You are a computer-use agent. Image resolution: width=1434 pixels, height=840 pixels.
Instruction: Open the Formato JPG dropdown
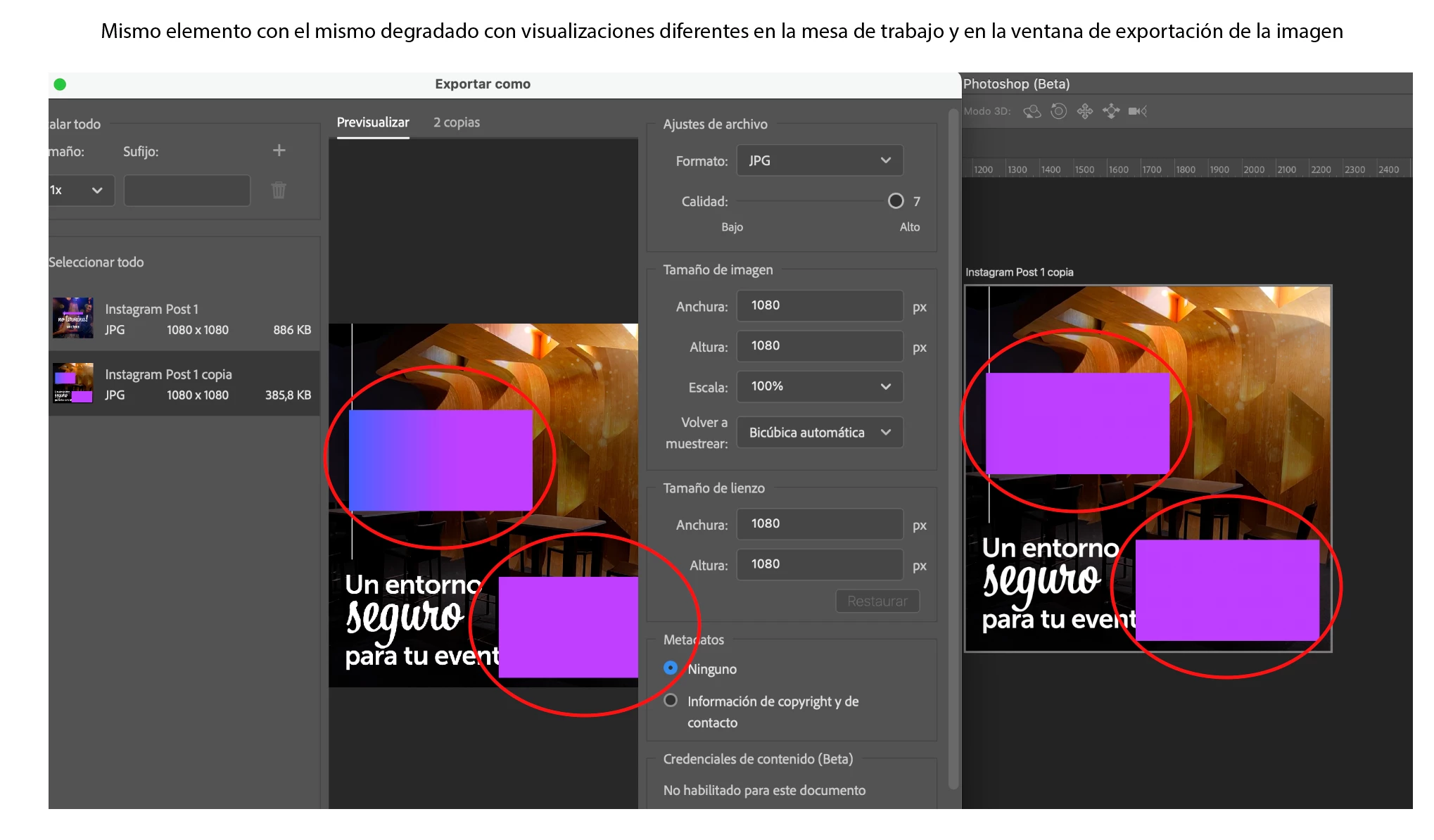point(819,160)
